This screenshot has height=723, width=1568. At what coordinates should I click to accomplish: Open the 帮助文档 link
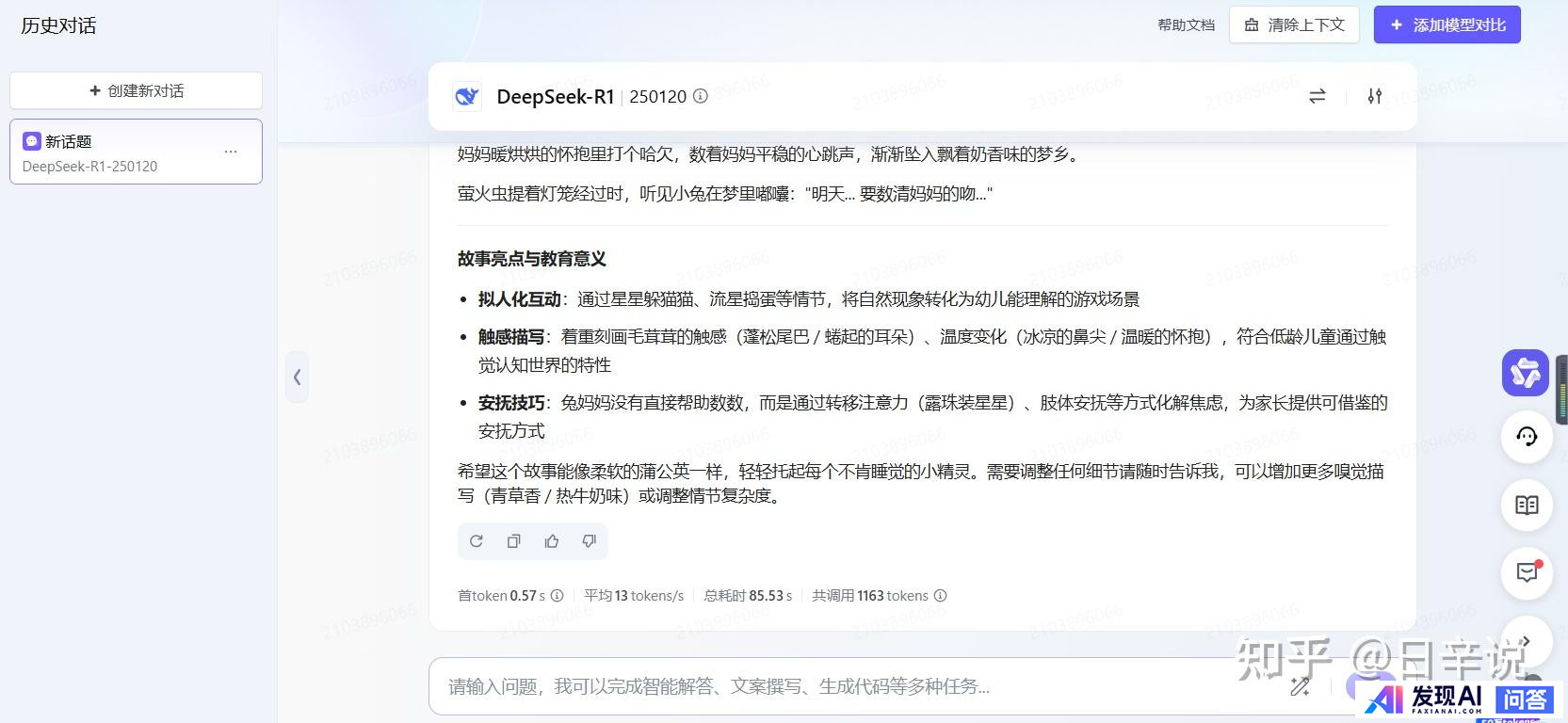[x=1186, y=25]
